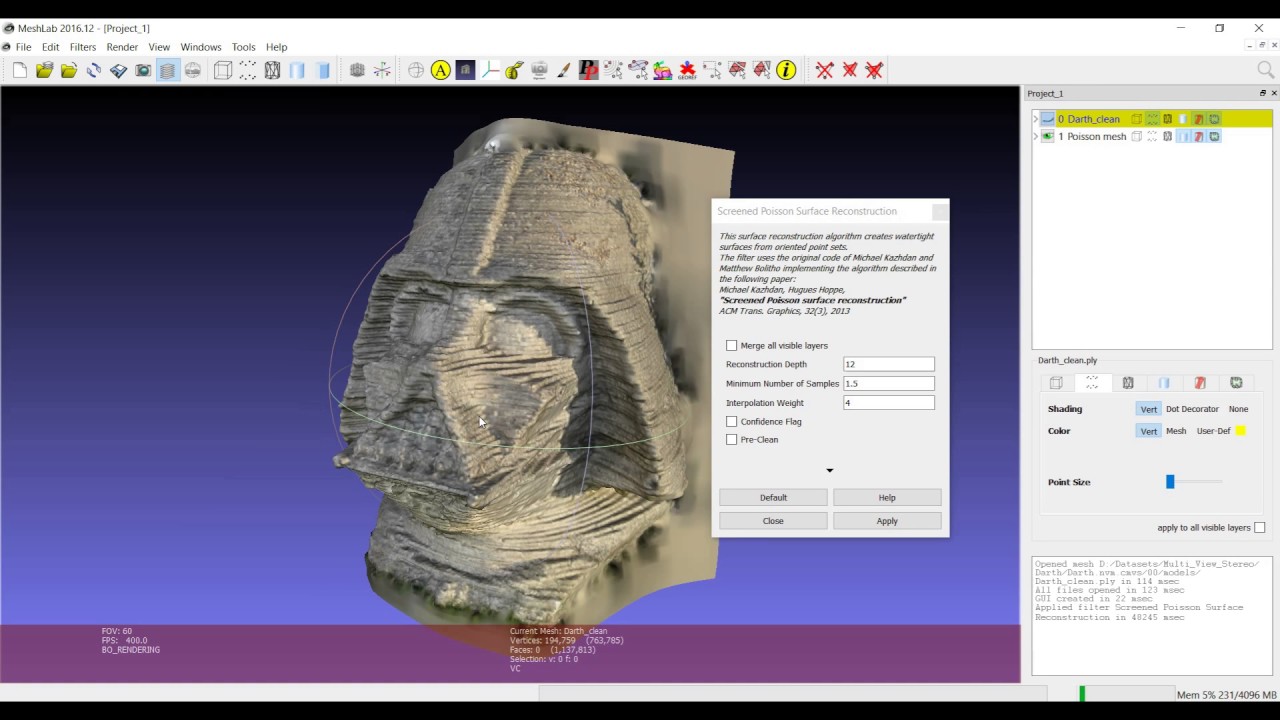Toggle bounding box for Poisson mesh layer
Screen dimensions: 1280x720
1136,136
